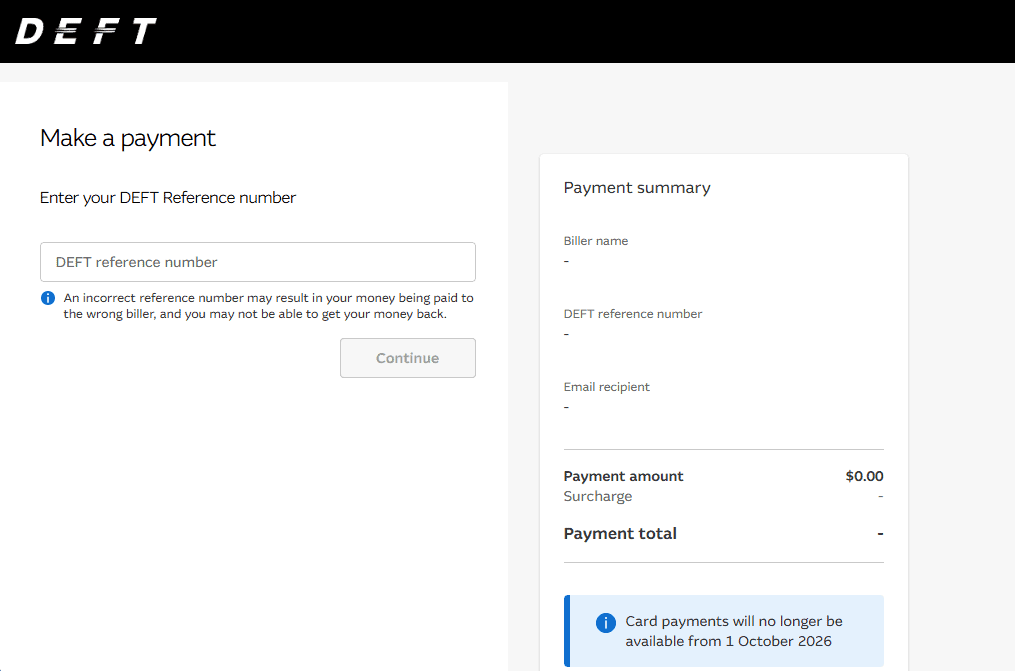
Task: Click the 'Payment amount' label
Action: 623,476
